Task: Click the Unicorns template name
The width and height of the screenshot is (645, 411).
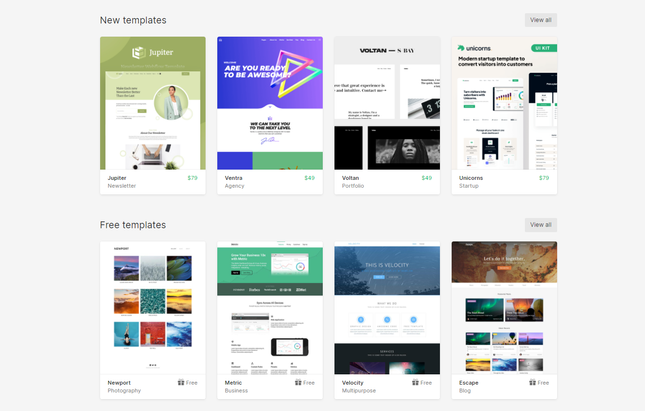Action: [x=471, y=178]
